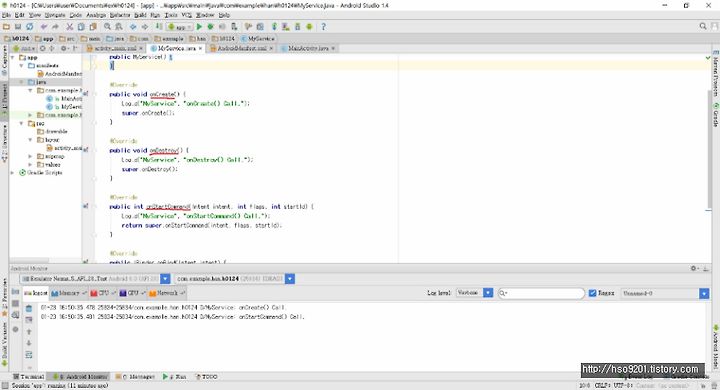Click the Open folder toolbar icon
This screenshot has width=720, height=390.
6,27
